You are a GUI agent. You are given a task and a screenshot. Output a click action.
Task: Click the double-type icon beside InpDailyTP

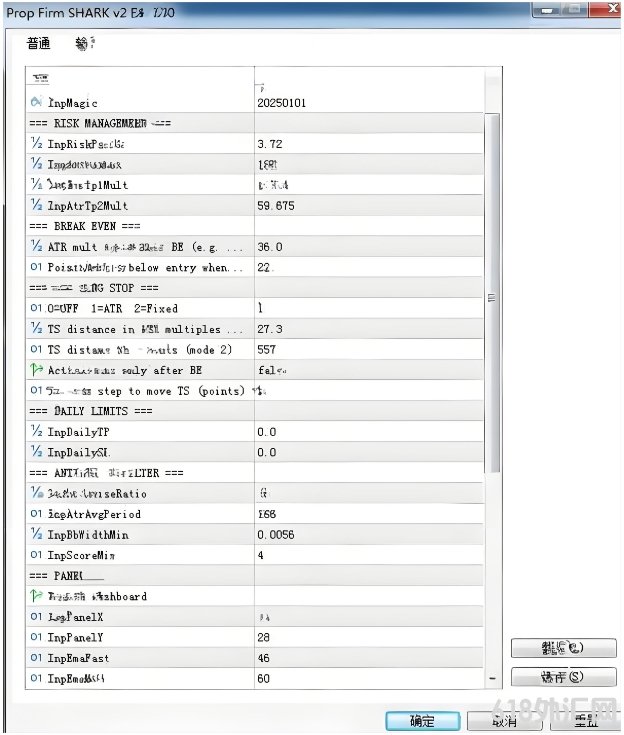36,431
